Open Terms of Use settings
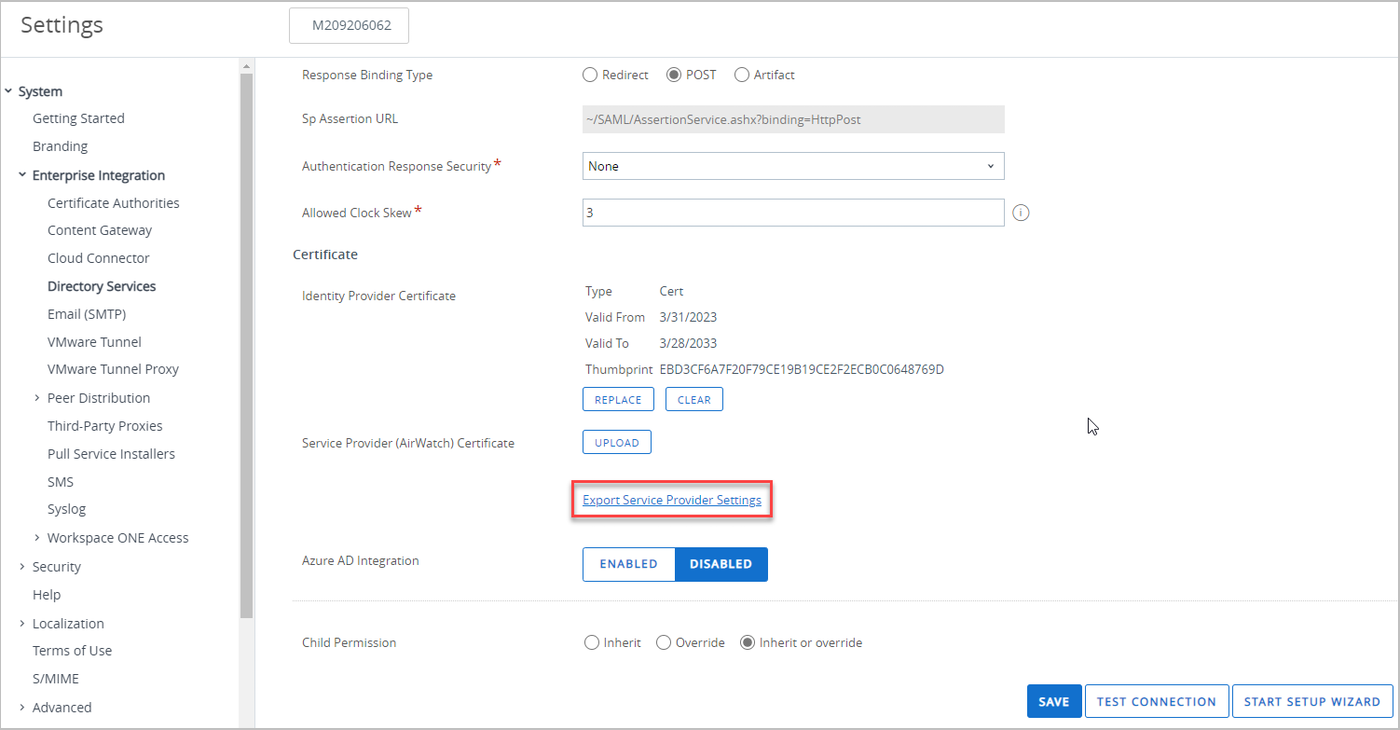This screenshot has height=730, width=1400. click(72, 651)
